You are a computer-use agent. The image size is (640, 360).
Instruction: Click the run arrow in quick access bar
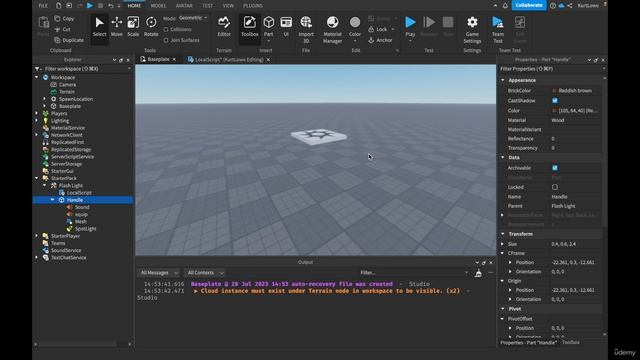pos(90,6)
